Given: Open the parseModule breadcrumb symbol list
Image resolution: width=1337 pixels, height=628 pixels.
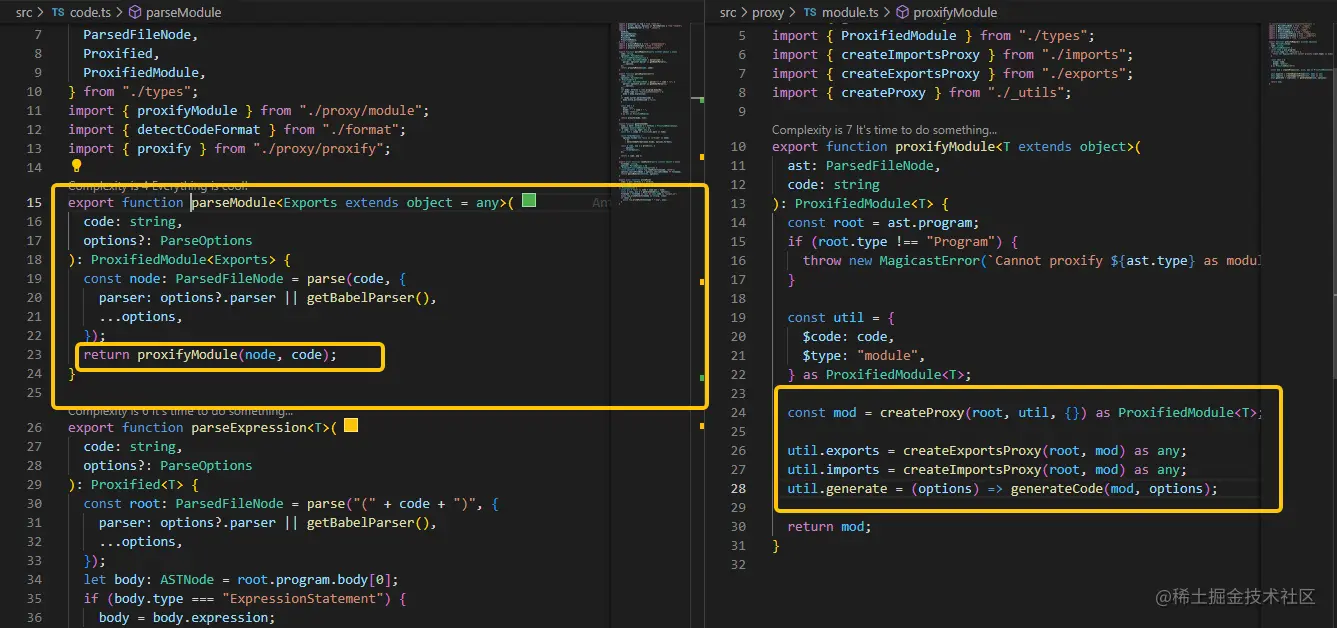Looking at the screenshot, I should (184, 12).
